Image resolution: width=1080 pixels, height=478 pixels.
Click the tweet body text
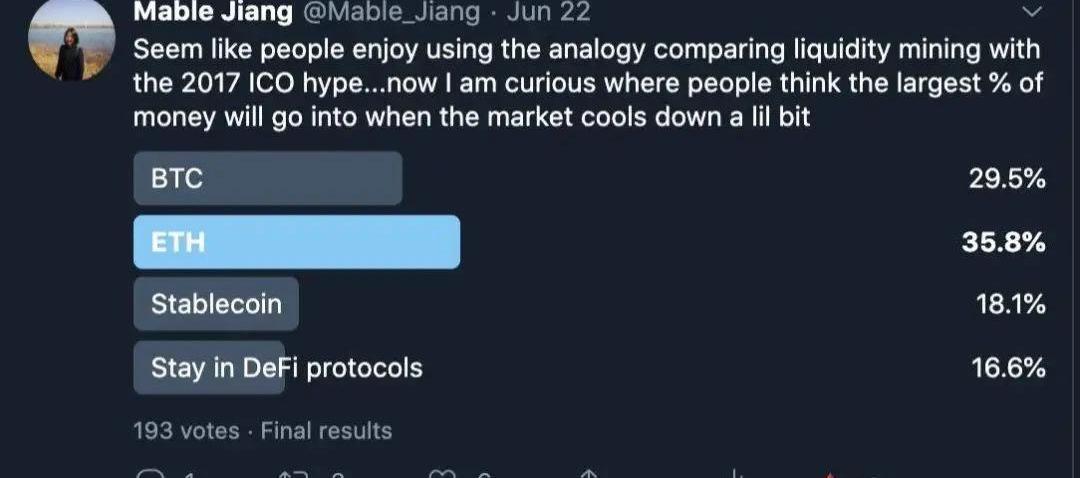[587, 83]
